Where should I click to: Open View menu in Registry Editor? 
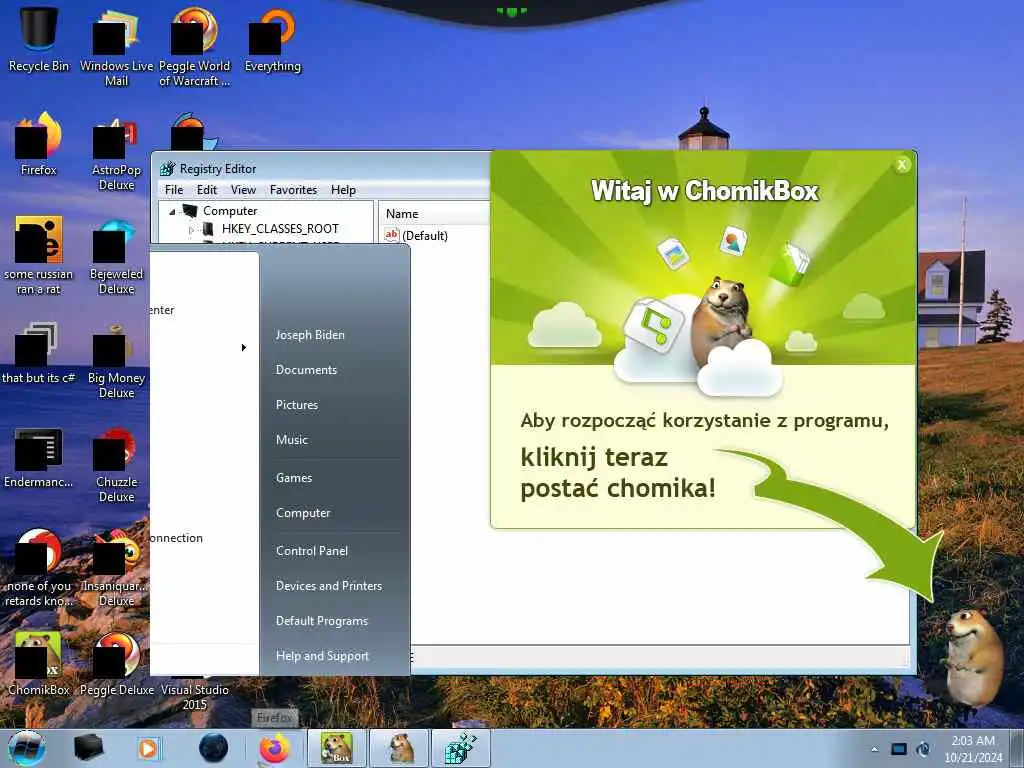(243, 190)
